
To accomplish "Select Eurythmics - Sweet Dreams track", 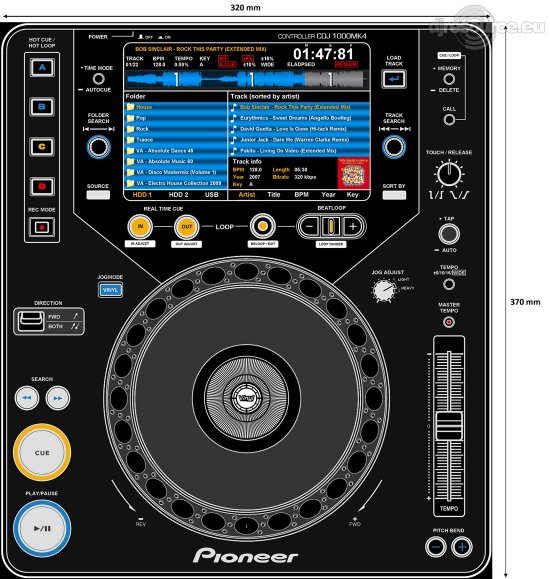I will (299, 118).
